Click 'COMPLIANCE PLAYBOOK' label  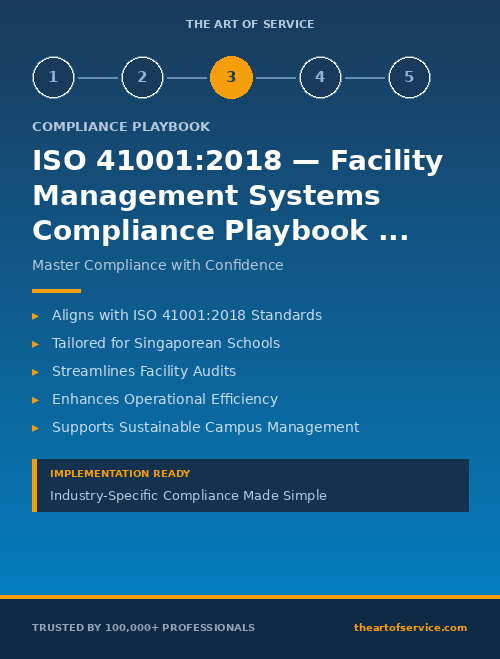(x=121, y=127)
